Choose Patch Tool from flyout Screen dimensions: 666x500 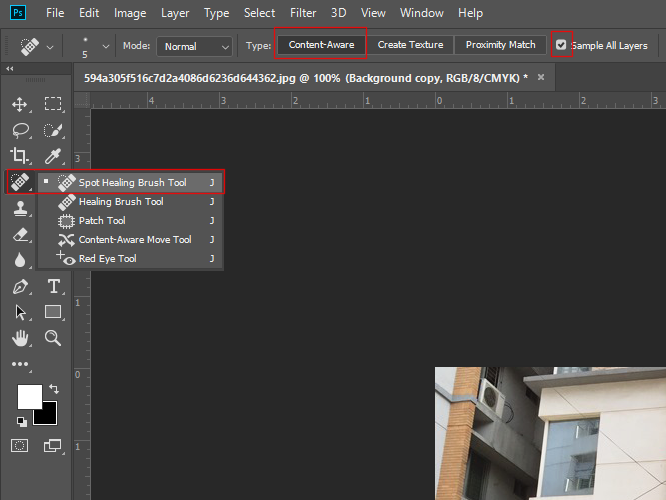(x=130, y=221)
